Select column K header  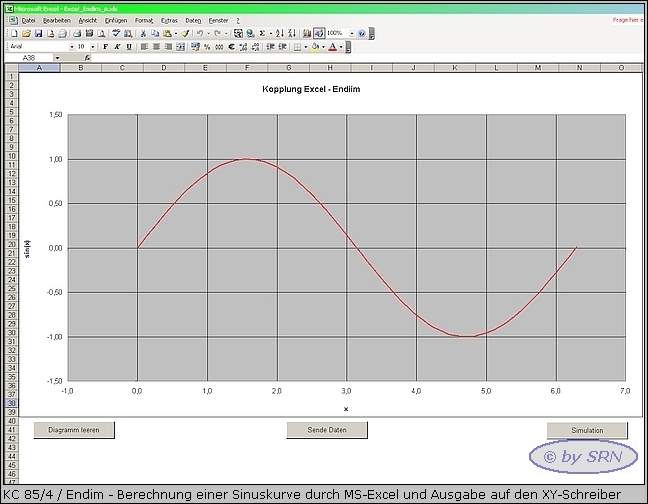455,68
